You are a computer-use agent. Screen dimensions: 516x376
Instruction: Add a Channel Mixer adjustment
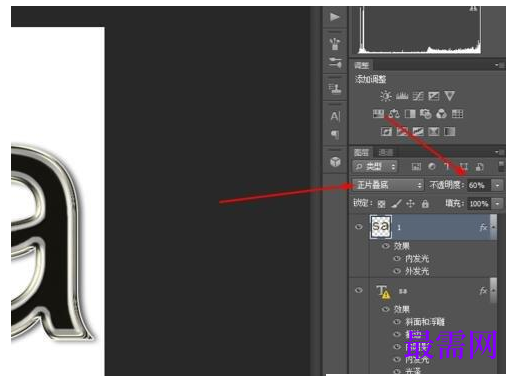pyautogui.click(x=441, y=114)
